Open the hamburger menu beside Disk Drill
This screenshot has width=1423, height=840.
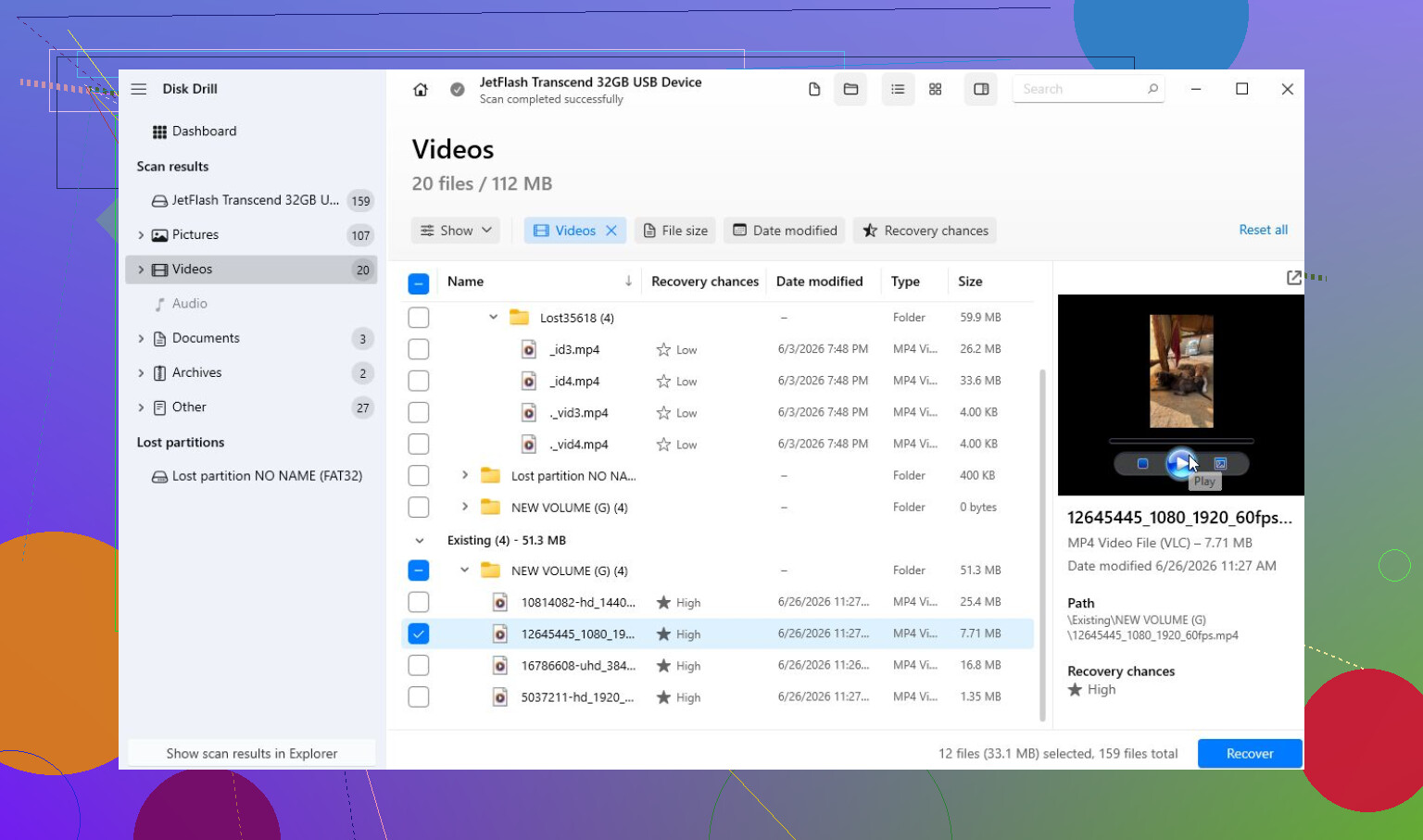tap(139, 89)
